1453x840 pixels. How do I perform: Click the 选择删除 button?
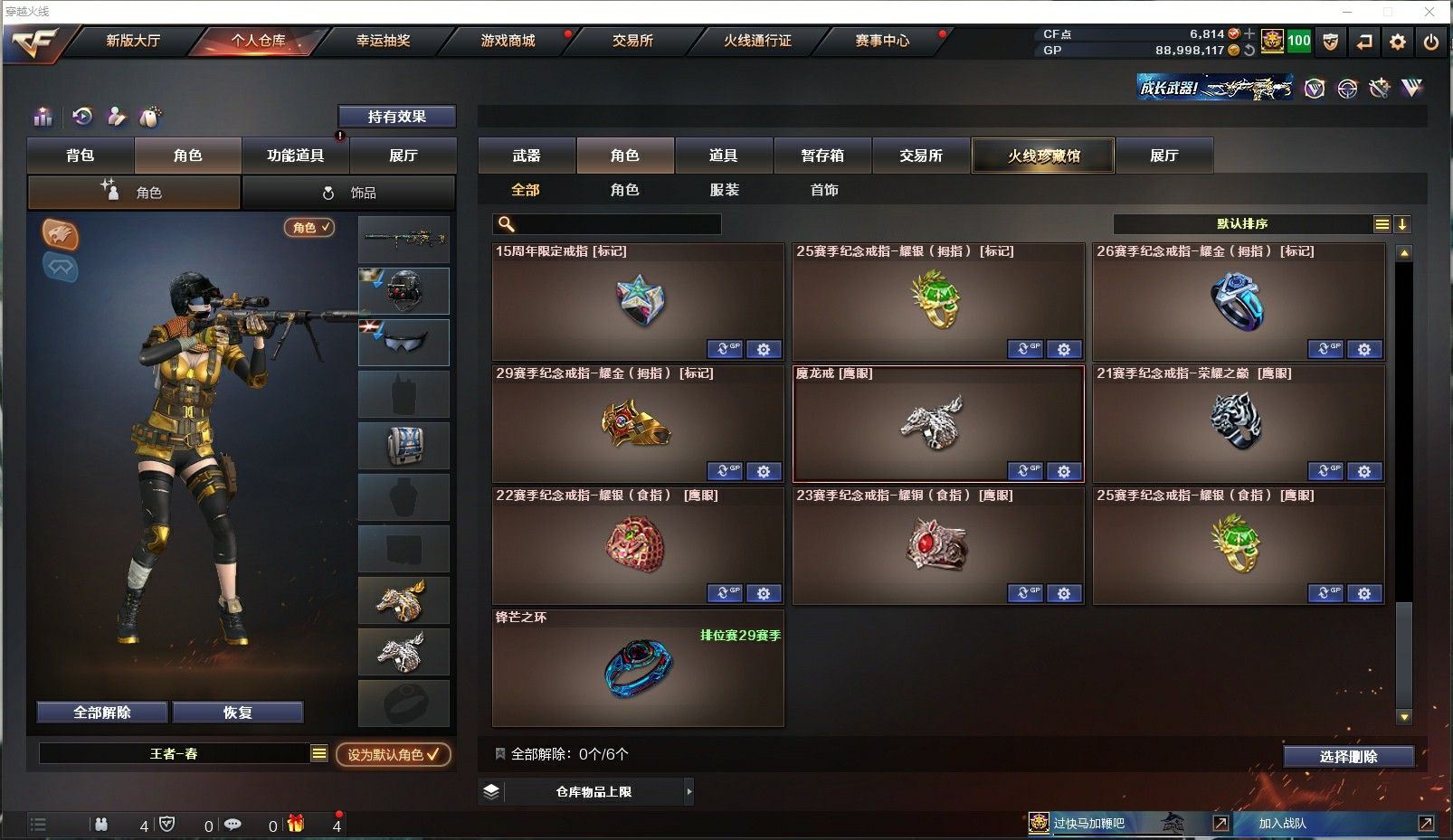tap(1348, 757)
